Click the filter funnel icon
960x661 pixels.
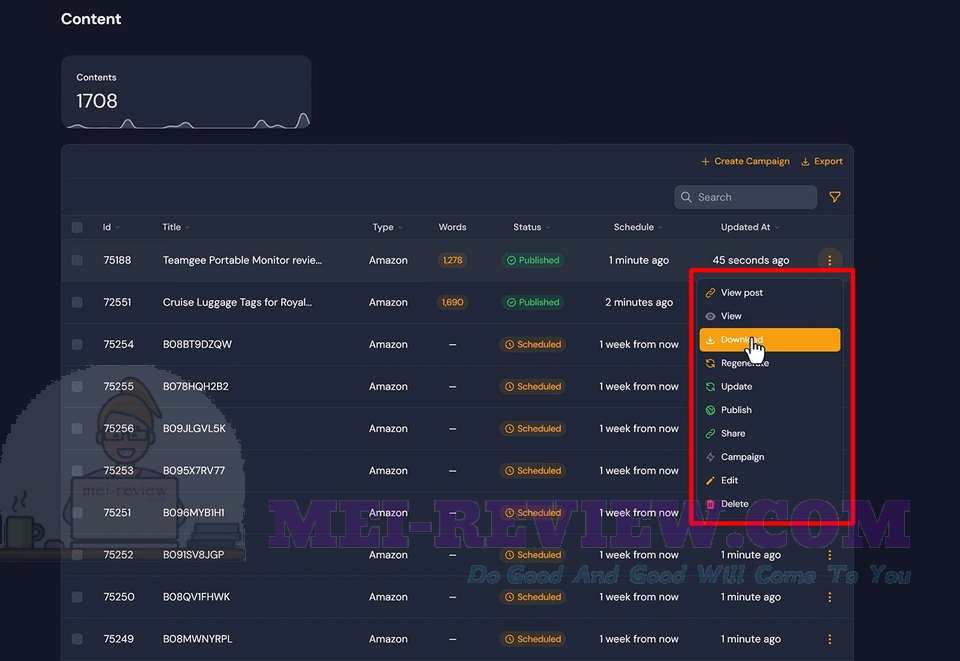point(834,197)
